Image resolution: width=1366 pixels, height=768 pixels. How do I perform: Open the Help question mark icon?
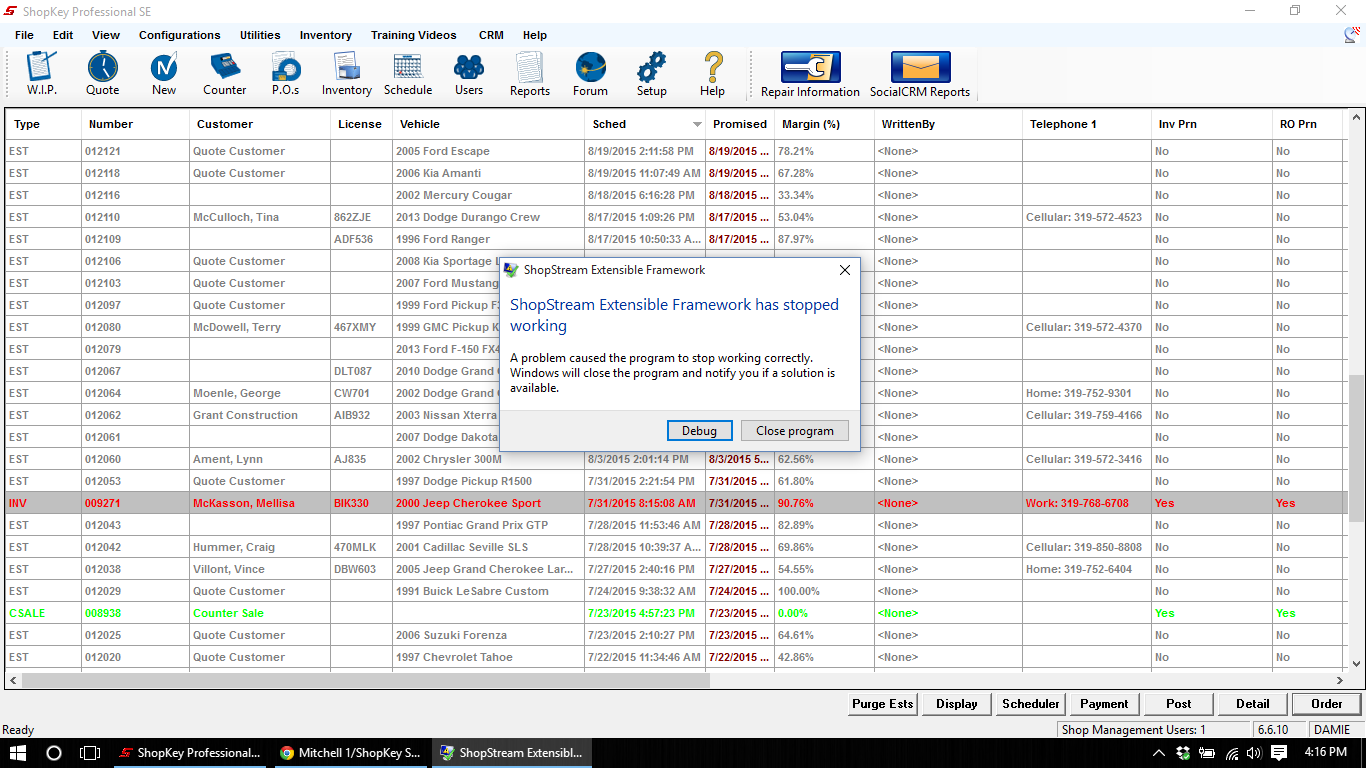[713, 74]
